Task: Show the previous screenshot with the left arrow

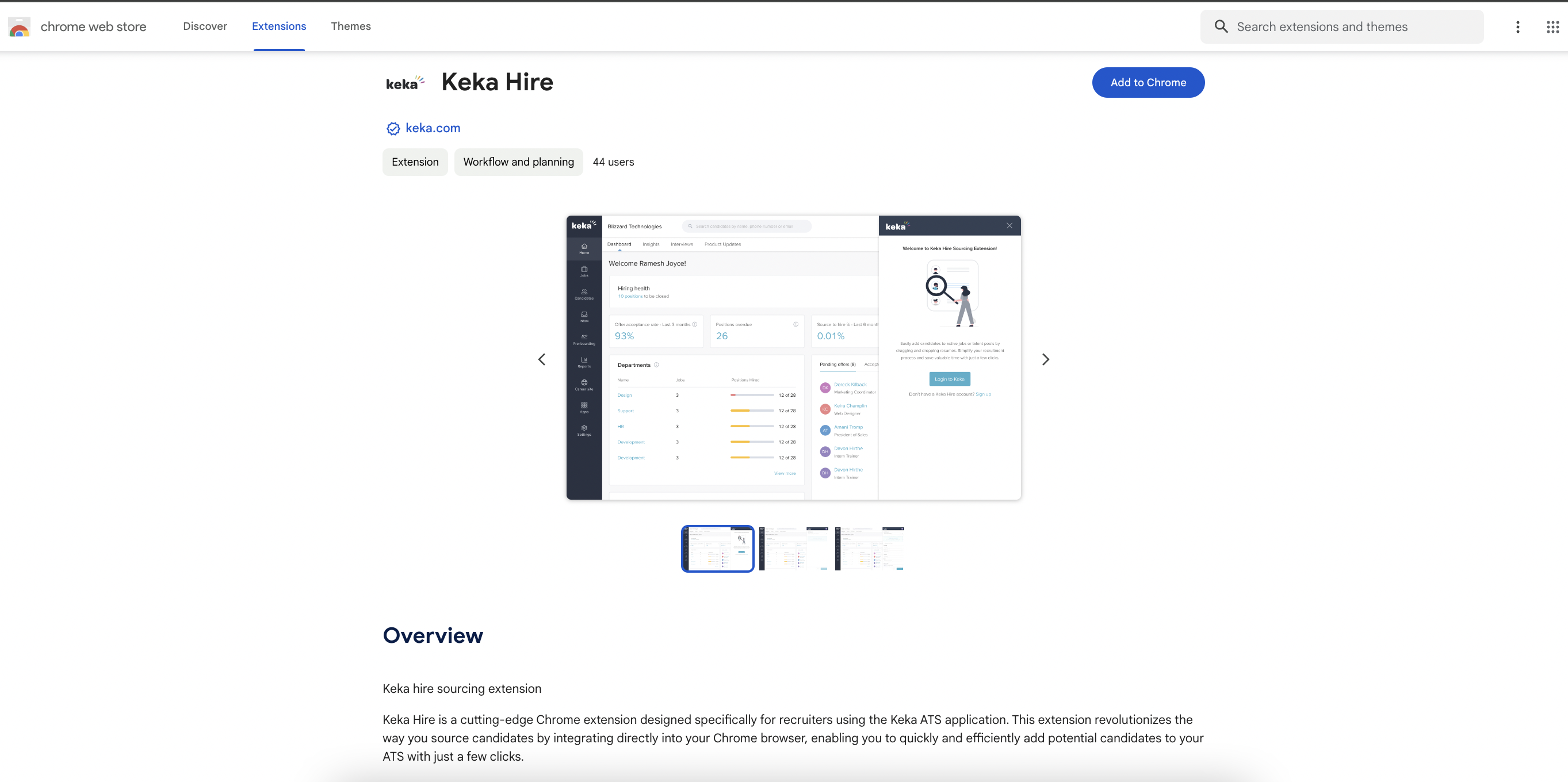Action: click(x=542, y=359)
